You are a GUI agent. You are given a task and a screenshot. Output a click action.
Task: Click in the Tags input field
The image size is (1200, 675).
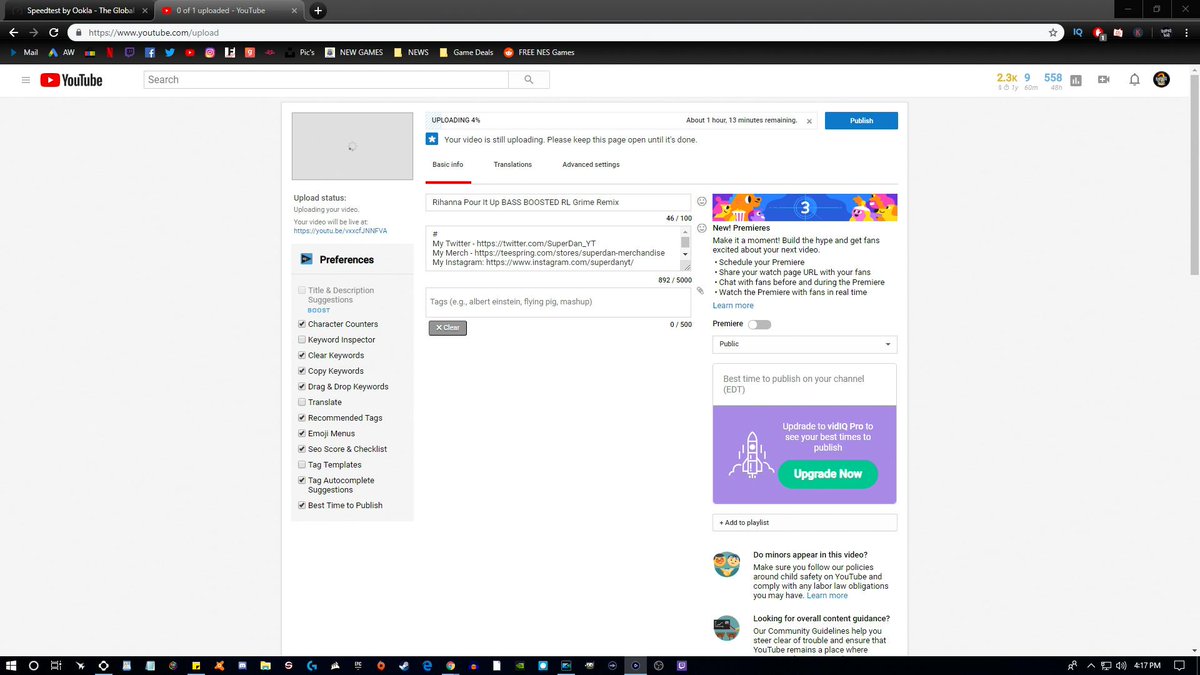[x=558, y=302]
